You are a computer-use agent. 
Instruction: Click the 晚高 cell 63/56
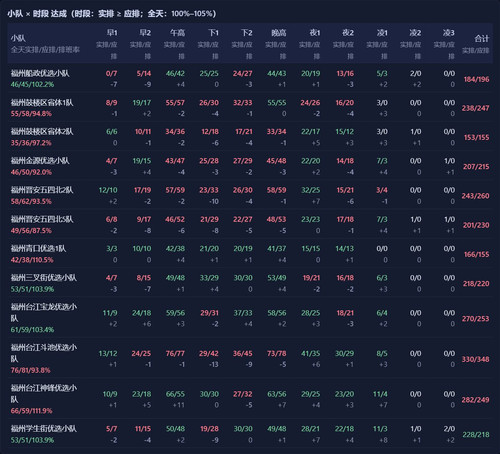pyautogui.click(x=277, y=394)
